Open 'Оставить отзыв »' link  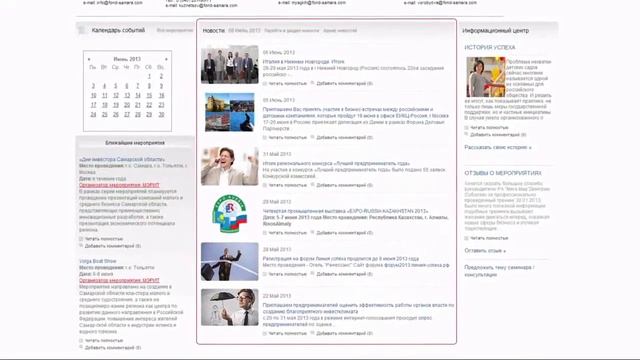pos(485,251)
